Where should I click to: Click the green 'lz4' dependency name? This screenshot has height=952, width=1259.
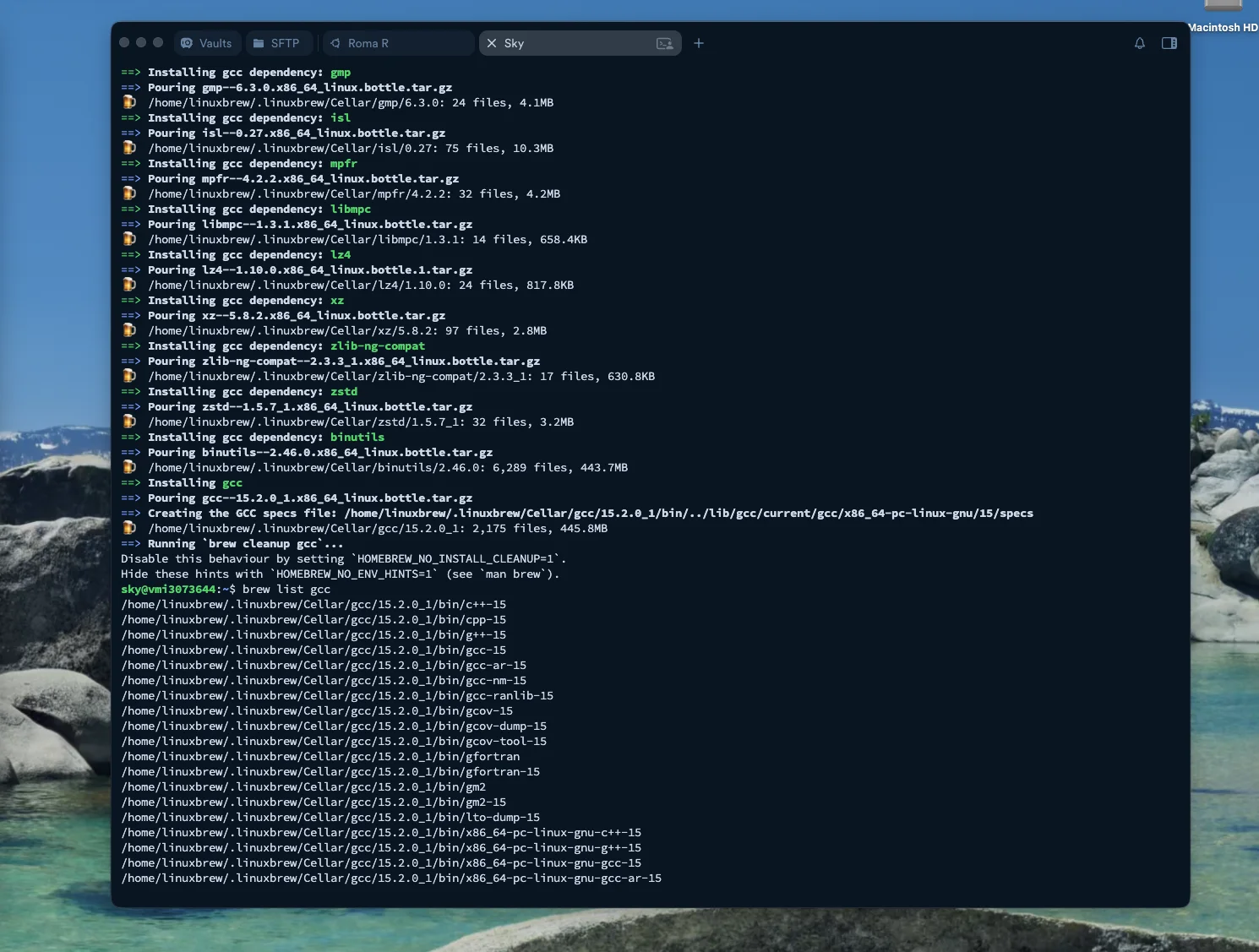pyautogui.click(x=341, y=255)
